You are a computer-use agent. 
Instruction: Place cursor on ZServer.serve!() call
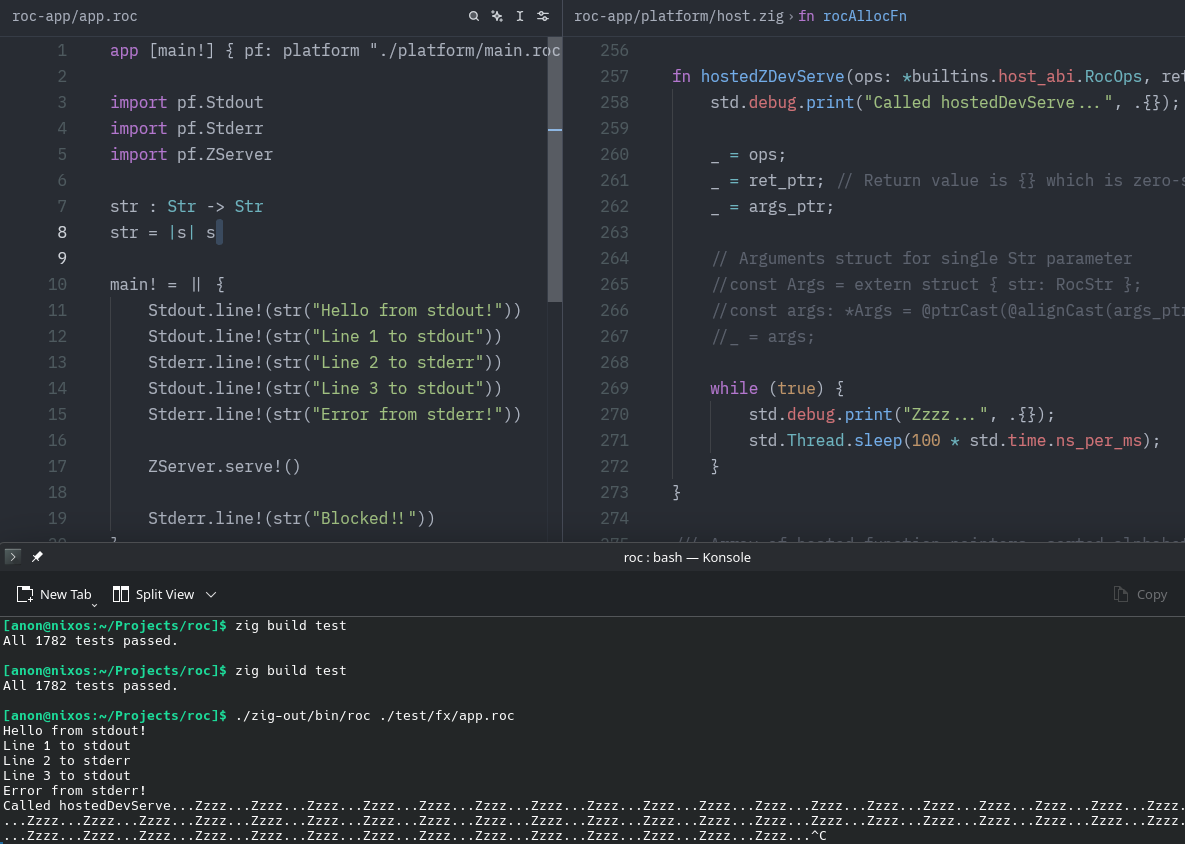click(224, 466)
